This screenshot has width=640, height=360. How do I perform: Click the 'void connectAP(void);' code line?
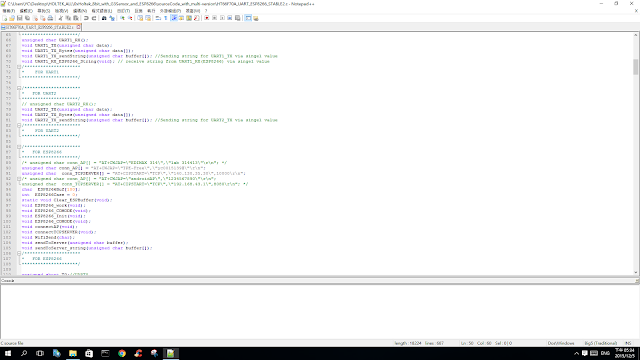tap(49, 227)
